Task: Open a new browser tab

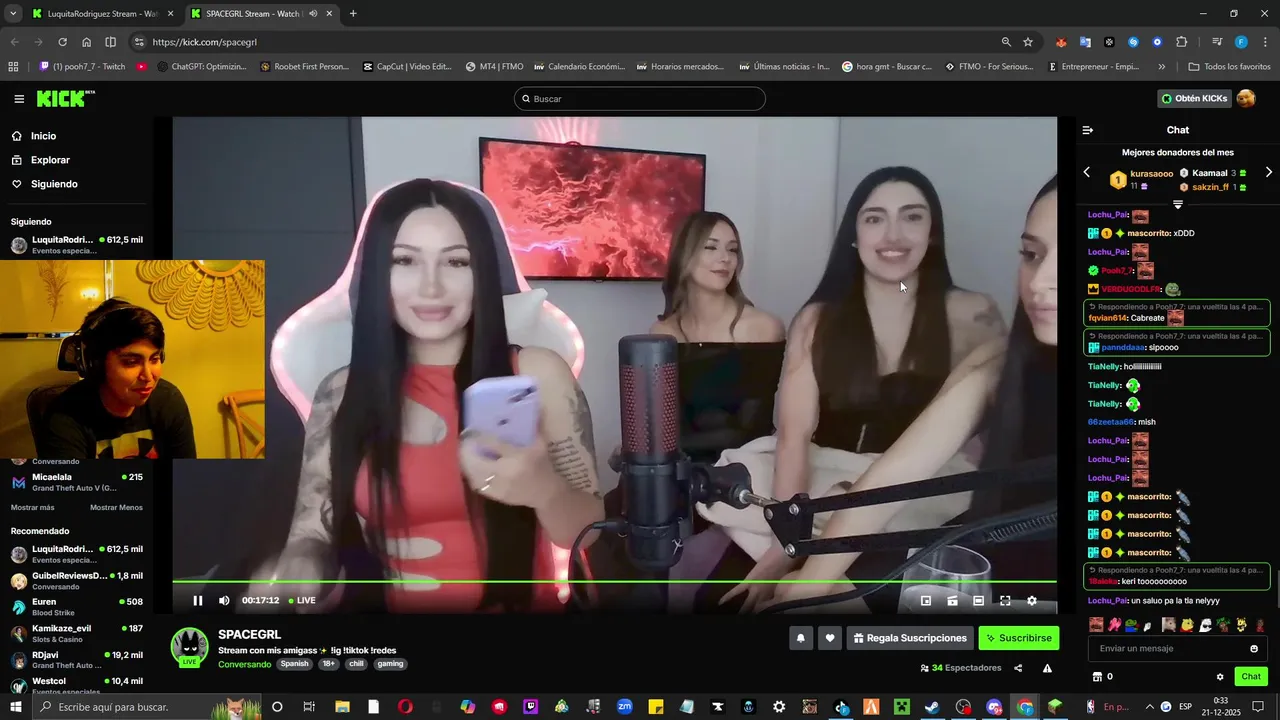Action: click(x=353, y=14)
